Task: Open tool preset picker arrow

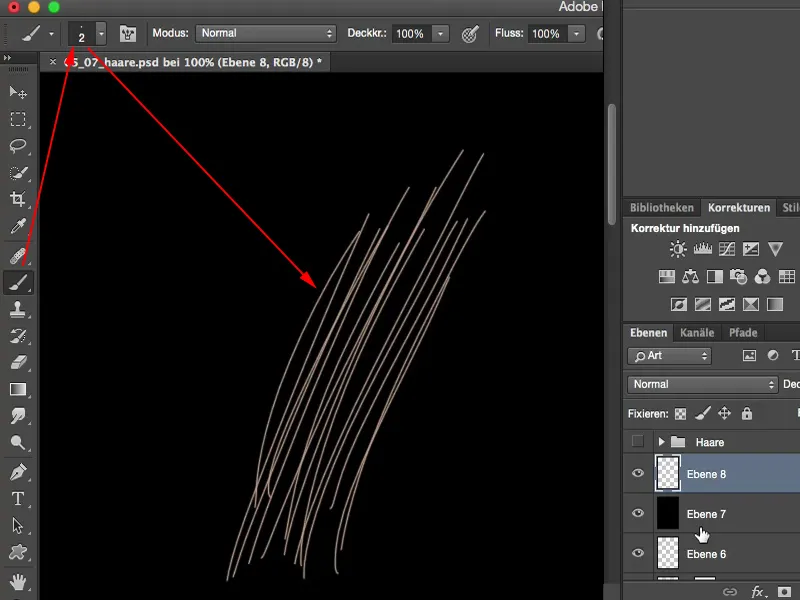Action: coord(51,34)
